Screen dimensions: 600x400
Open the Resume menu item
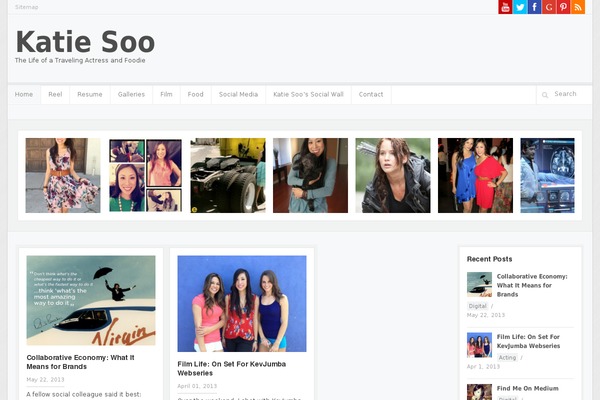(x=90, y=94)
